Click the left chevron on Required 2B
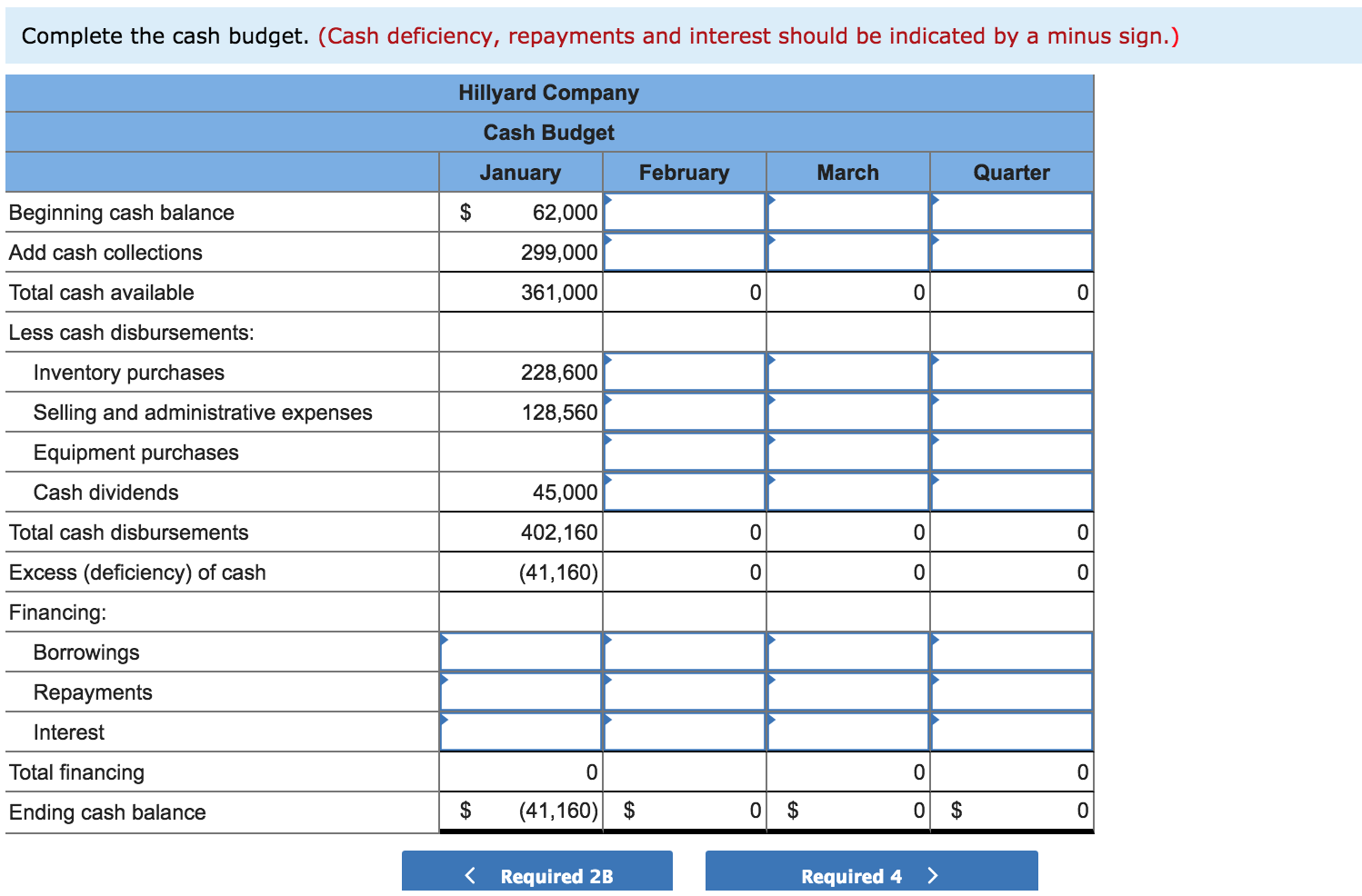 [469, 874]
